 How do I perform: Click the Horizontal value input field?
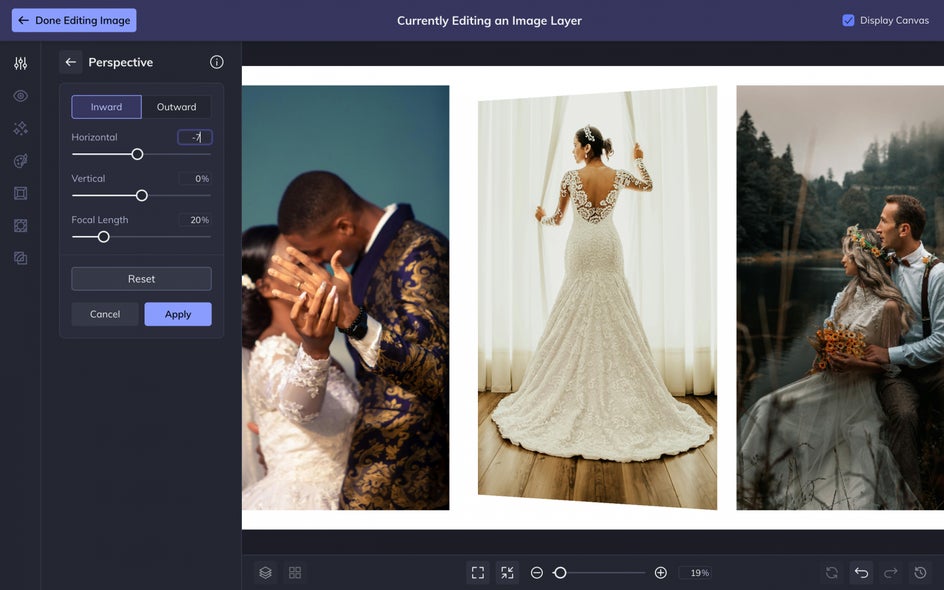point(195,137)
